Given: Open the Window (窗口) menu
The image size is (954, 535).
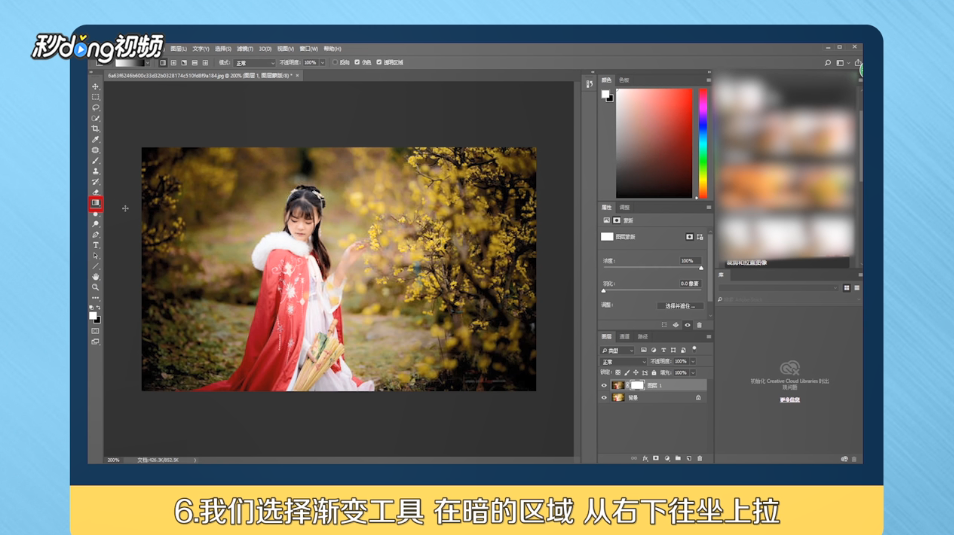Looking at the screenshot, I should pyautogui.click(x=308, y=49).
